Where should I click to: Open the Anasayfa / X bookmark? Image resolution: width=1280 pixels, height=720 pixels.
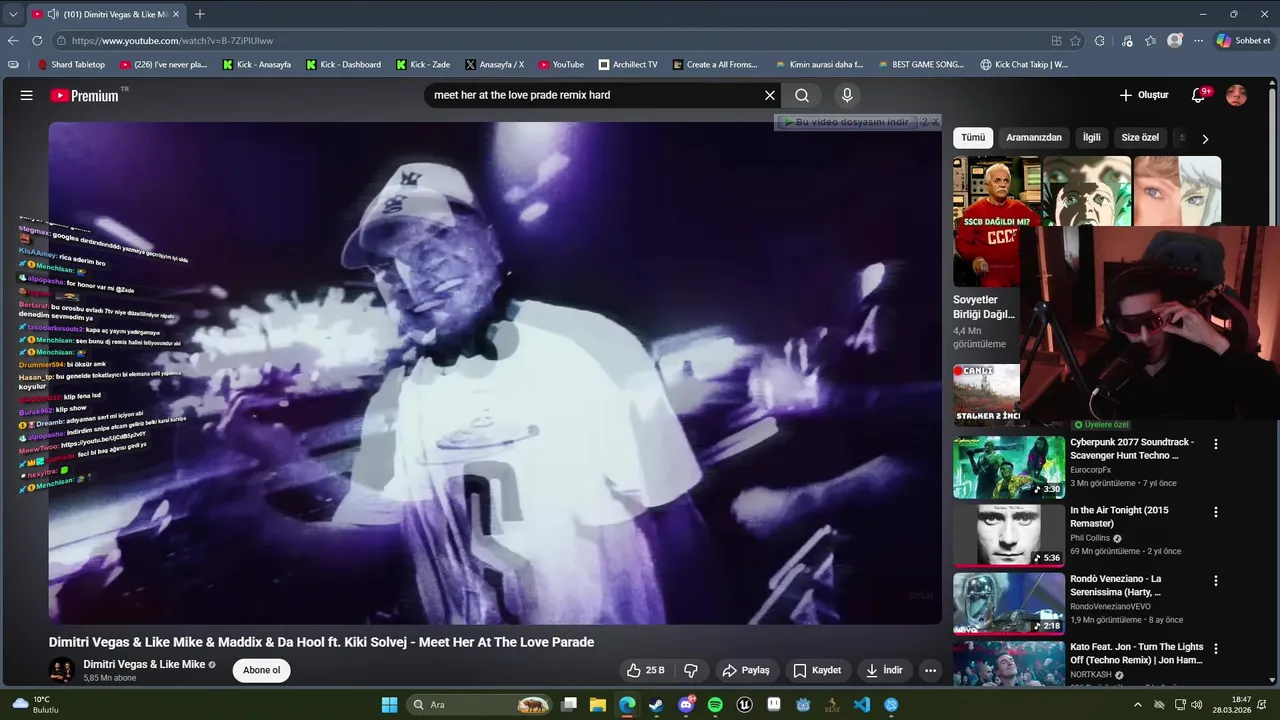(494, 64)
